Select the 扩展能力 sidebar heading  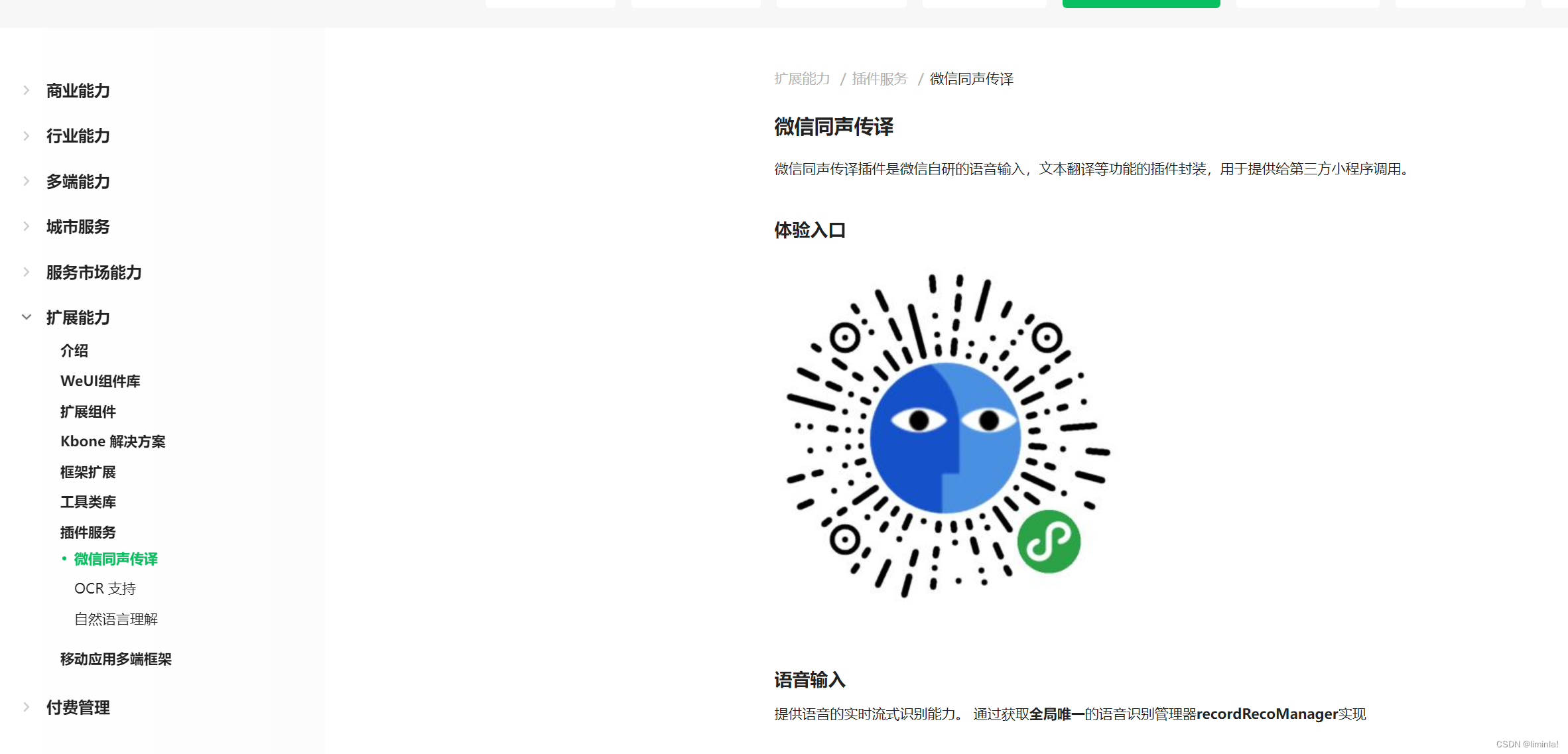[x=78, y=318]
